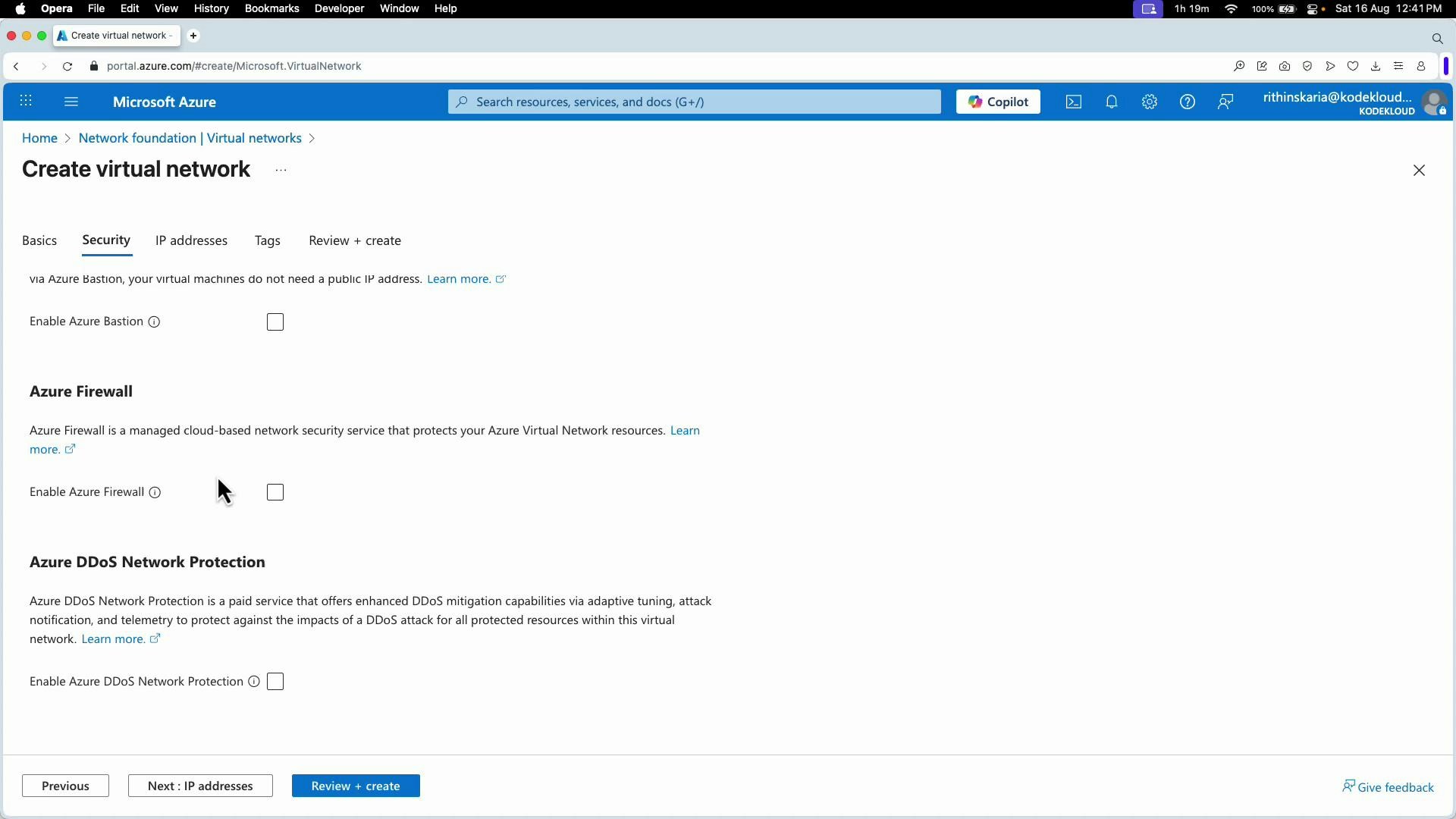Open the Azure Cloud Shell terminal
The width and height of the screenshot is (1456, 819).
click(1073, 101)
